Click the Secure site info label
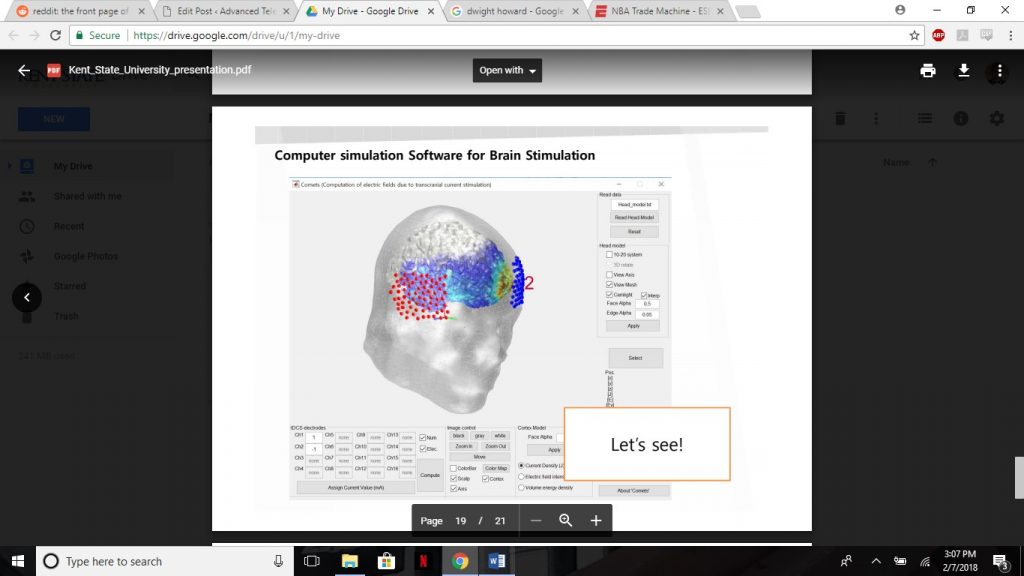Viewport: 1024px width, 576px height. 98,35
